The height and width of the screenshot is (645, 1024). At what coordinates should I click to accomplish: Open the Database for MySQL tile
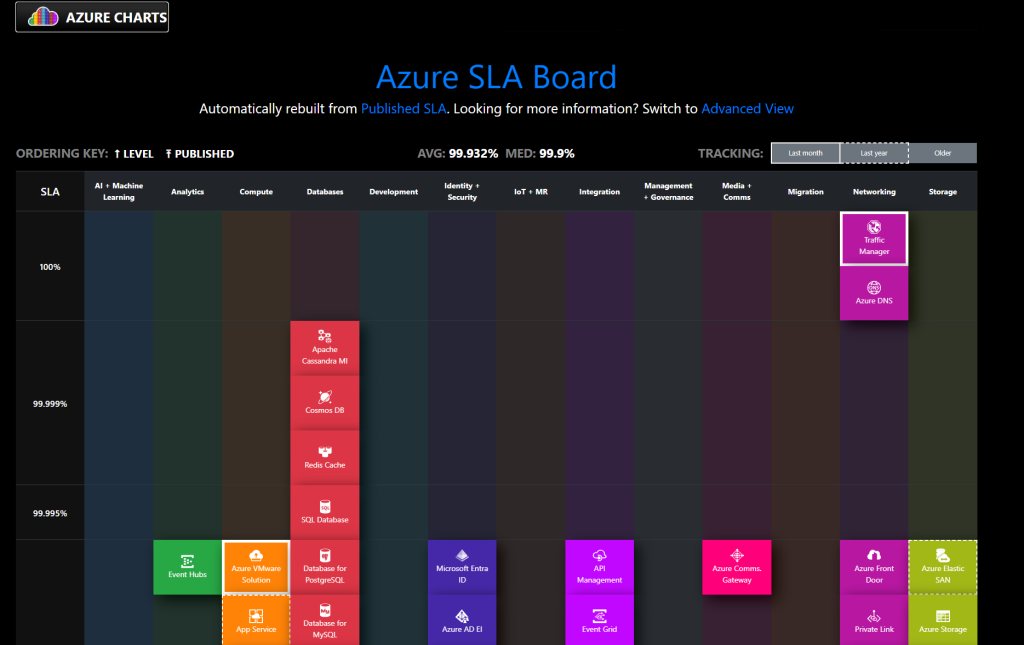[x=325, y=620]
